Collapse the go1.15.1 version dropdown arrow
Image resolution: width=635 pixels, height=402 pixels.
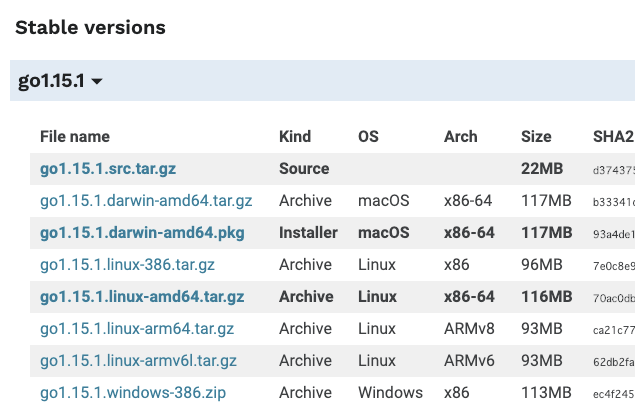pyautogui.click(x=97, y=81)
